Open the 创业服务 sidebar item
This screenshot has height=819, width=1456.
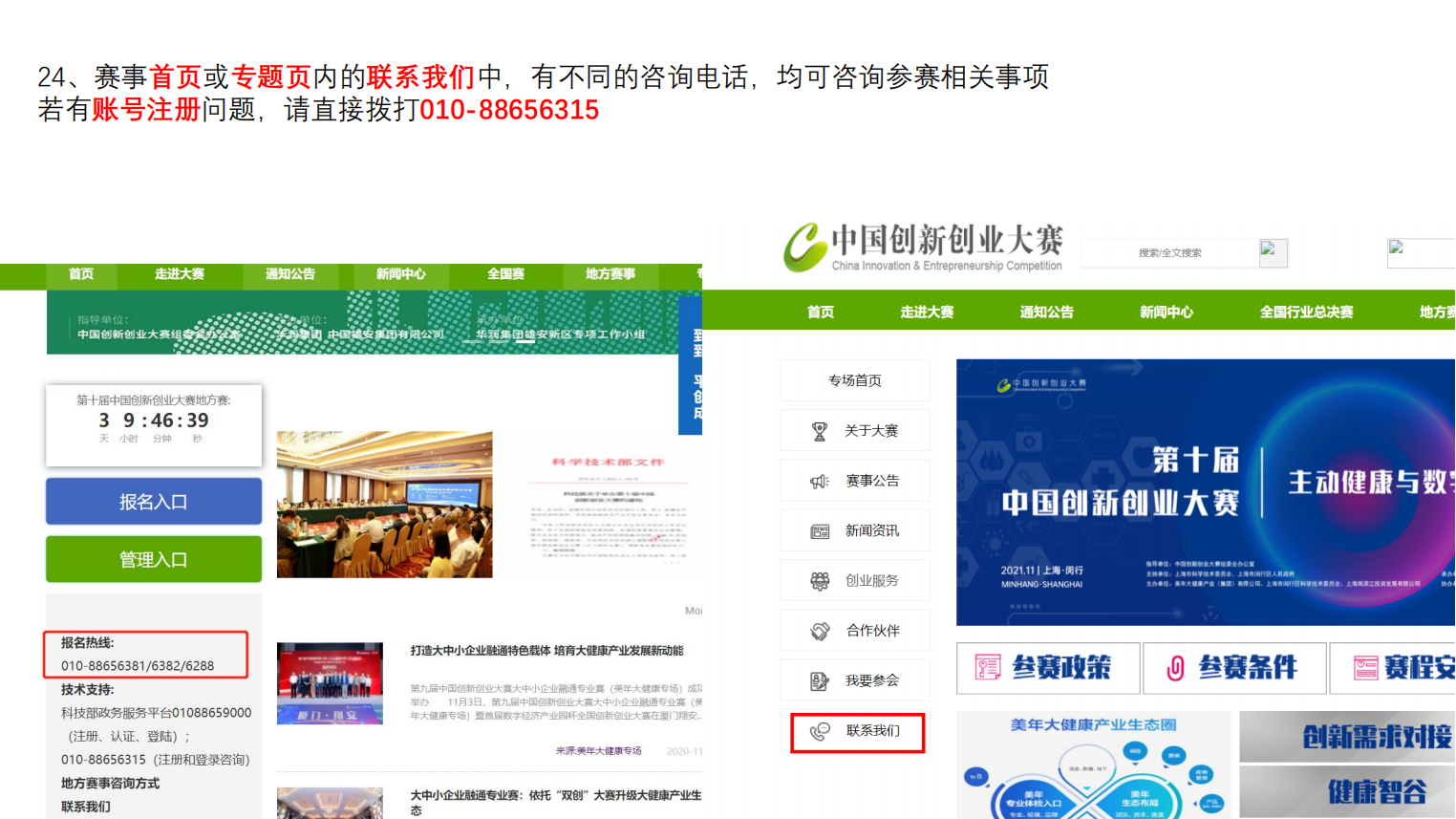855,580
